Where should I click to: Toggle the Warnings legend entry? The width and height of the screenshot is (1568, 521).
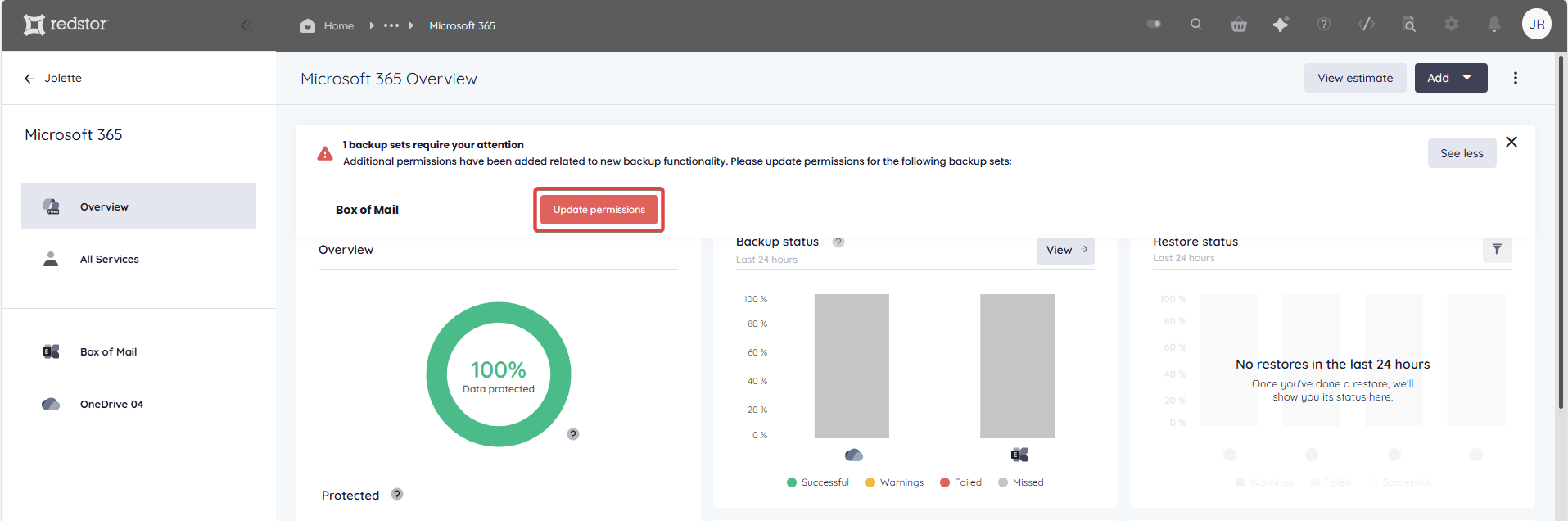pyautogui.click(x=894, y=482)
